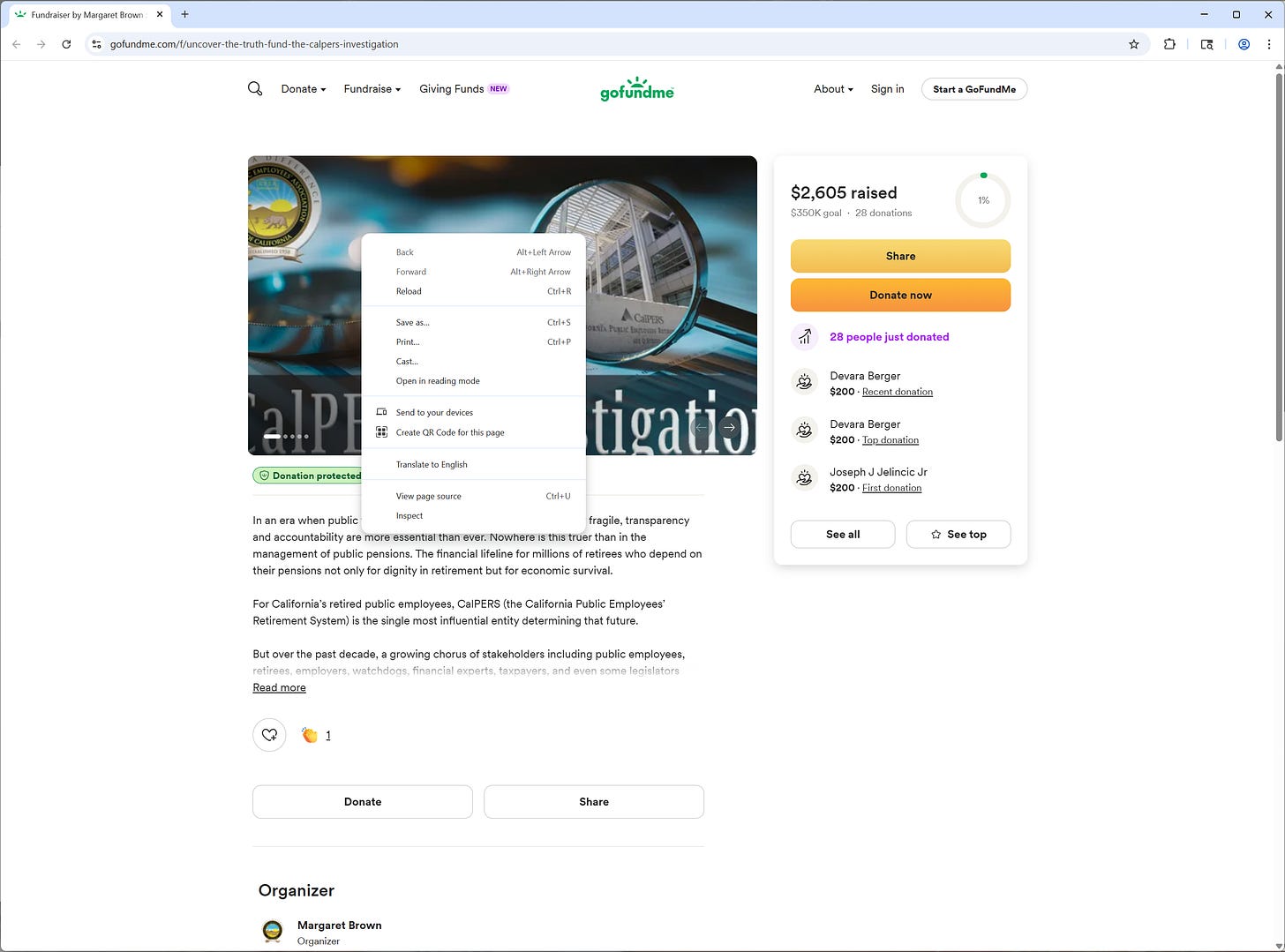Viewport: 1285px width, 952px height.
Task: Open the First donation link
Action: 891,488
